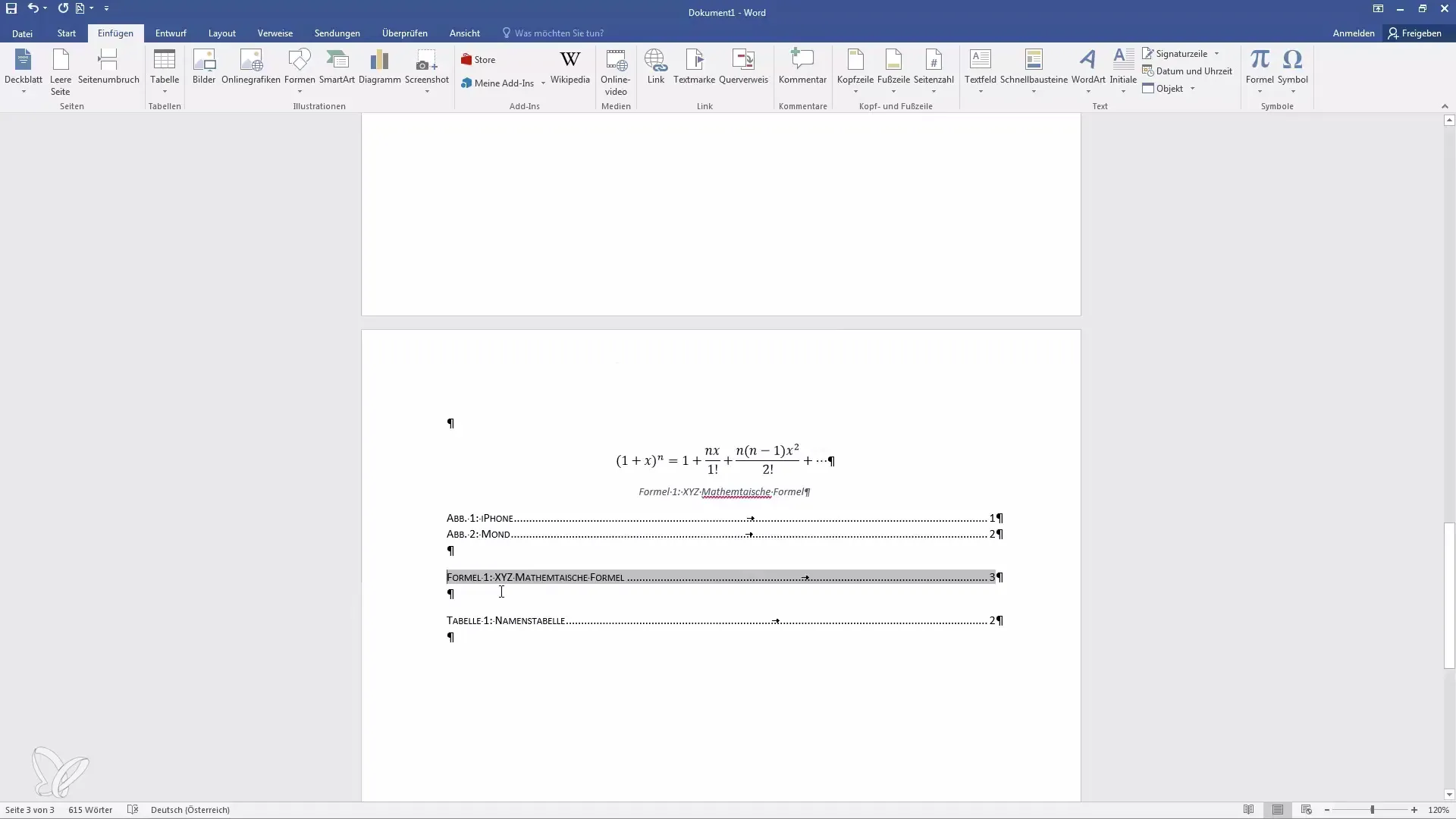Insert a Querverweis cross-reference

pos(743,67)
